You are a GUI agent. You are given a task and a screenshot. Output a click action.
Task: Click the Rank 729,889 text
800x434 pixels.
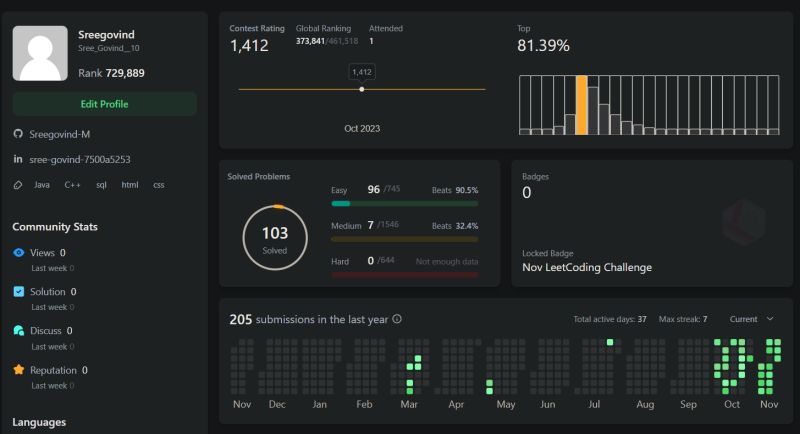(111, 73)
